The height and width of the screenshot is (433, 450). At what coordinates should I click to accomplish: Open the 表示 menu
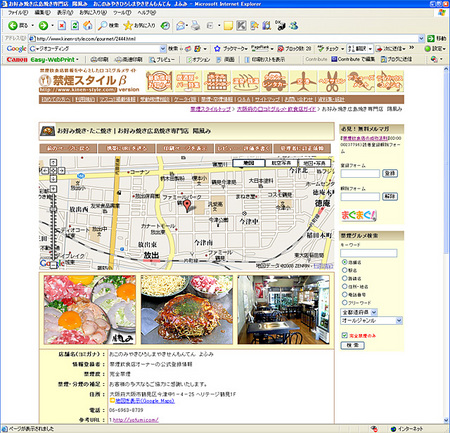tap(65, 13)
